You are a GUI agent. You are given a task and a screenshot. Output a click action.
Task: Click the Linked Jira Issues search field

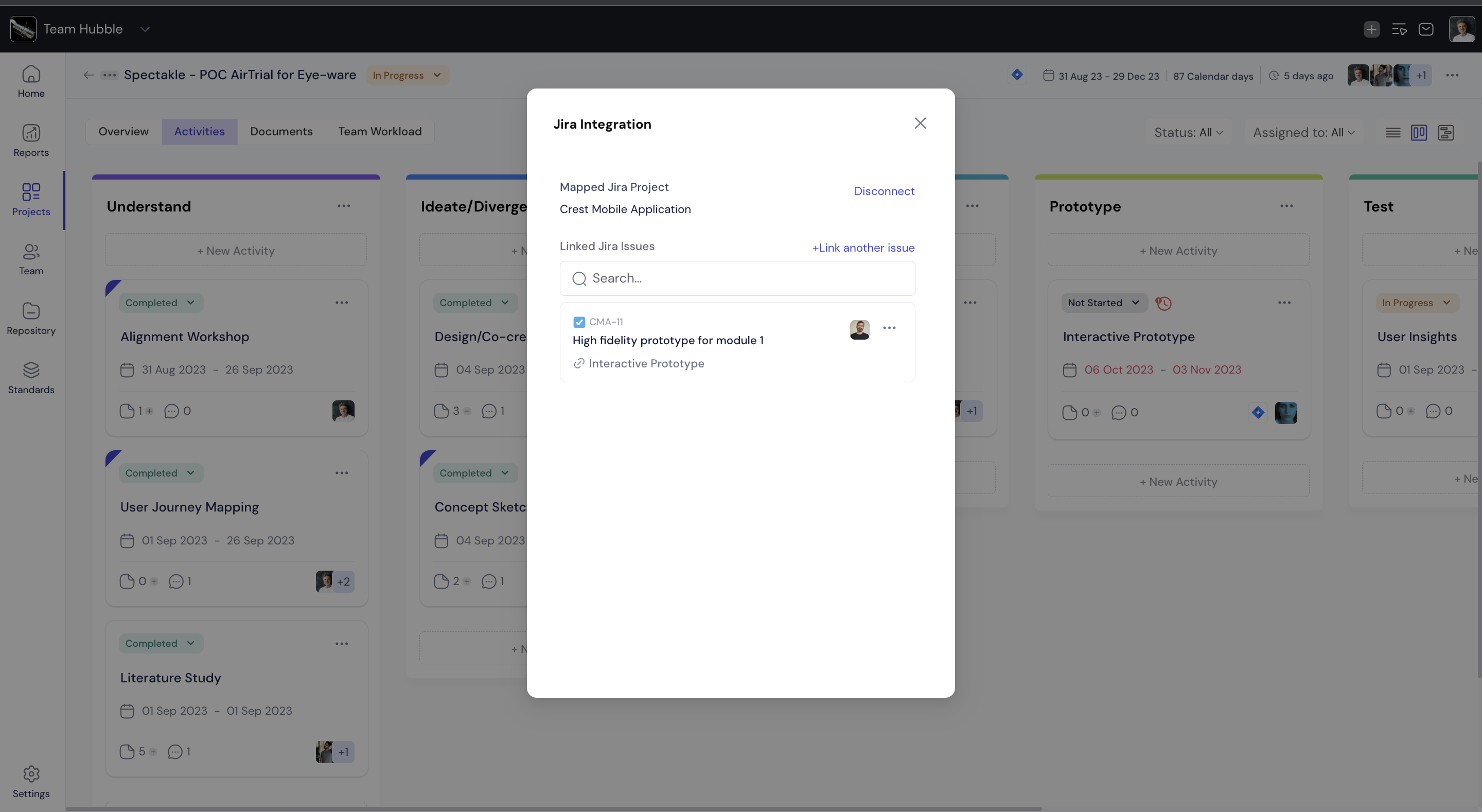tap(737, 278)
